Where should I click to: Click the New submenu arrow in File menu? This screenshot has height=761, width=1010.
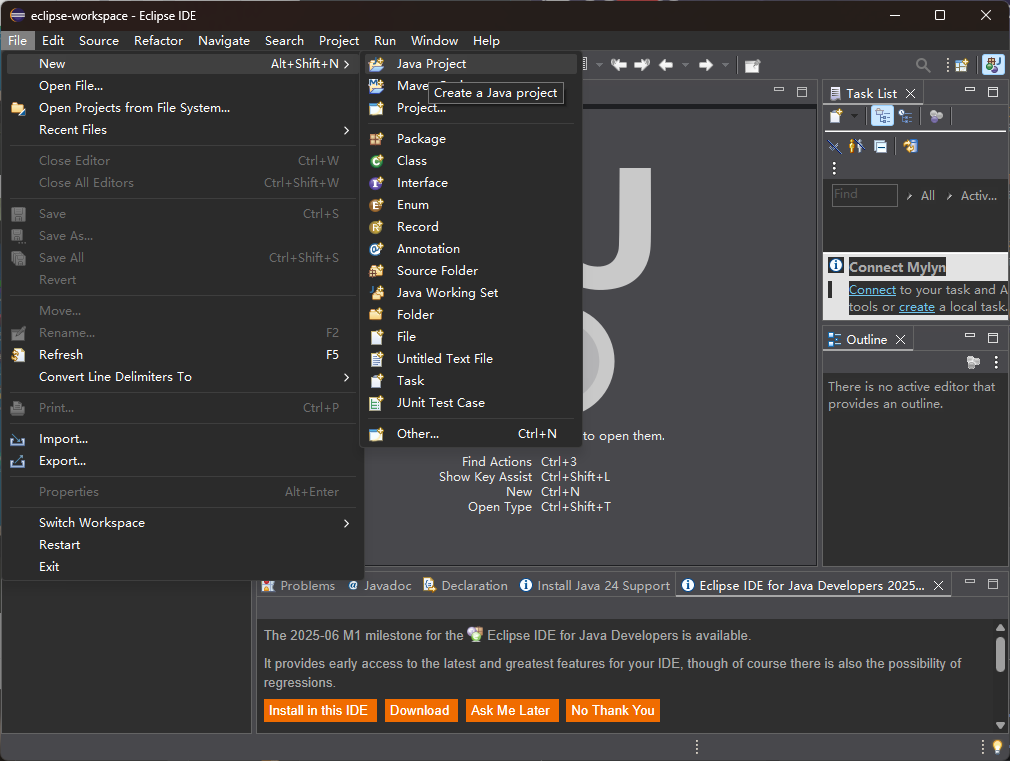346,64
